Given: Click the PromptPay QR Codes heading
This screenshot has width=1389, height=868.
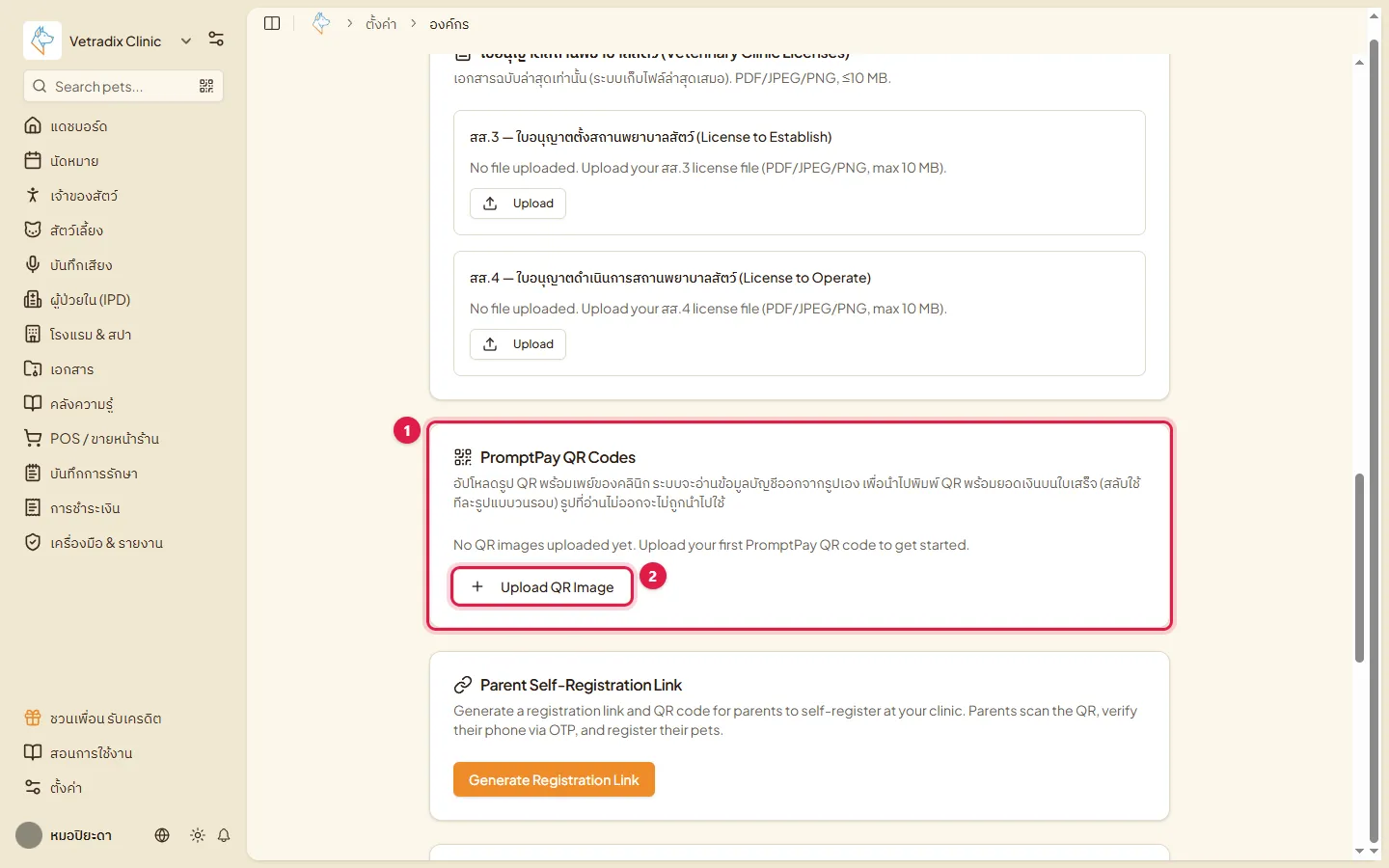Looking at the screenshot, I should pyautogui.click(x=558, y=457).
